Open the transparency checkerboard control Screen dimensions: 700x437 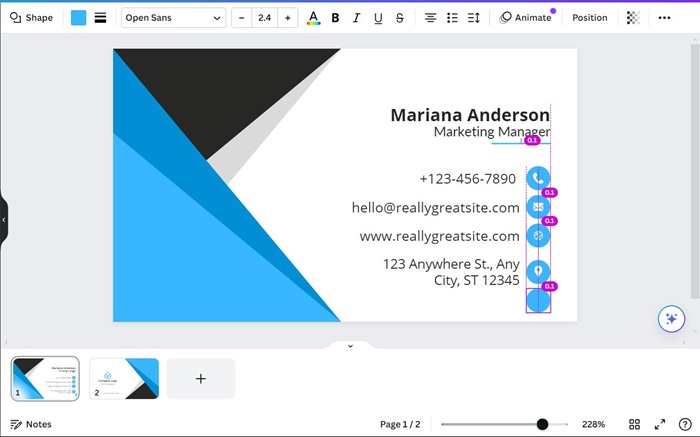(x=633, y=18)
